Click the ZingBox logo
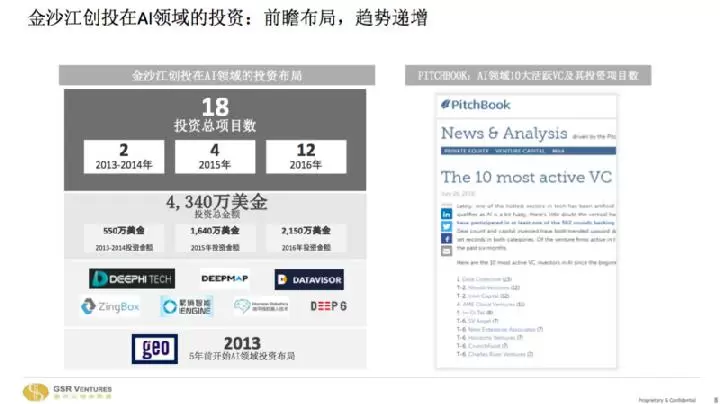Viewport: 720px width, 404px height. point(114,307)
